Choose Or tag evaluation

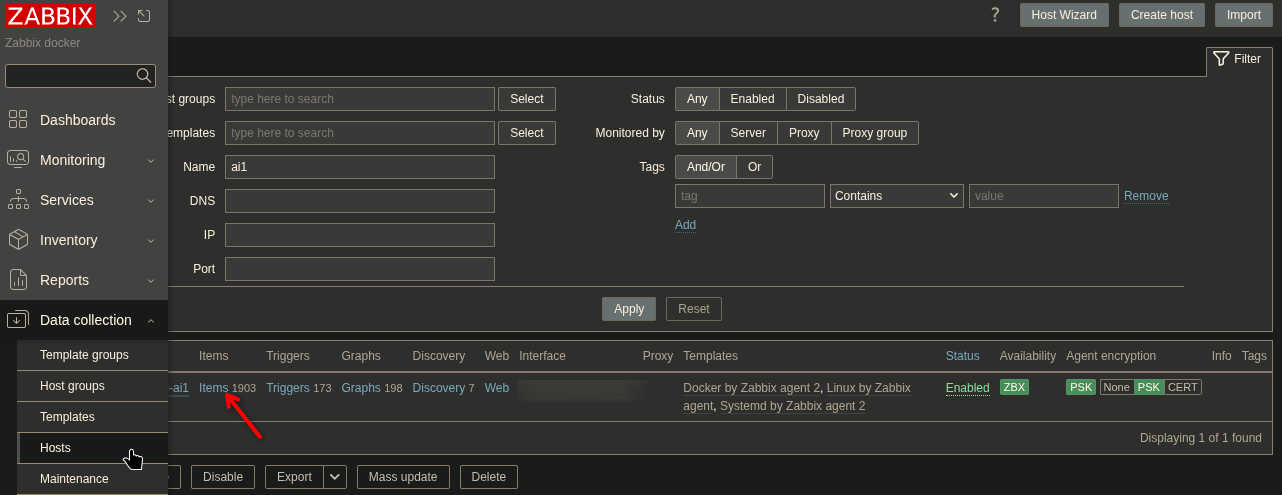tap(755, 167)
